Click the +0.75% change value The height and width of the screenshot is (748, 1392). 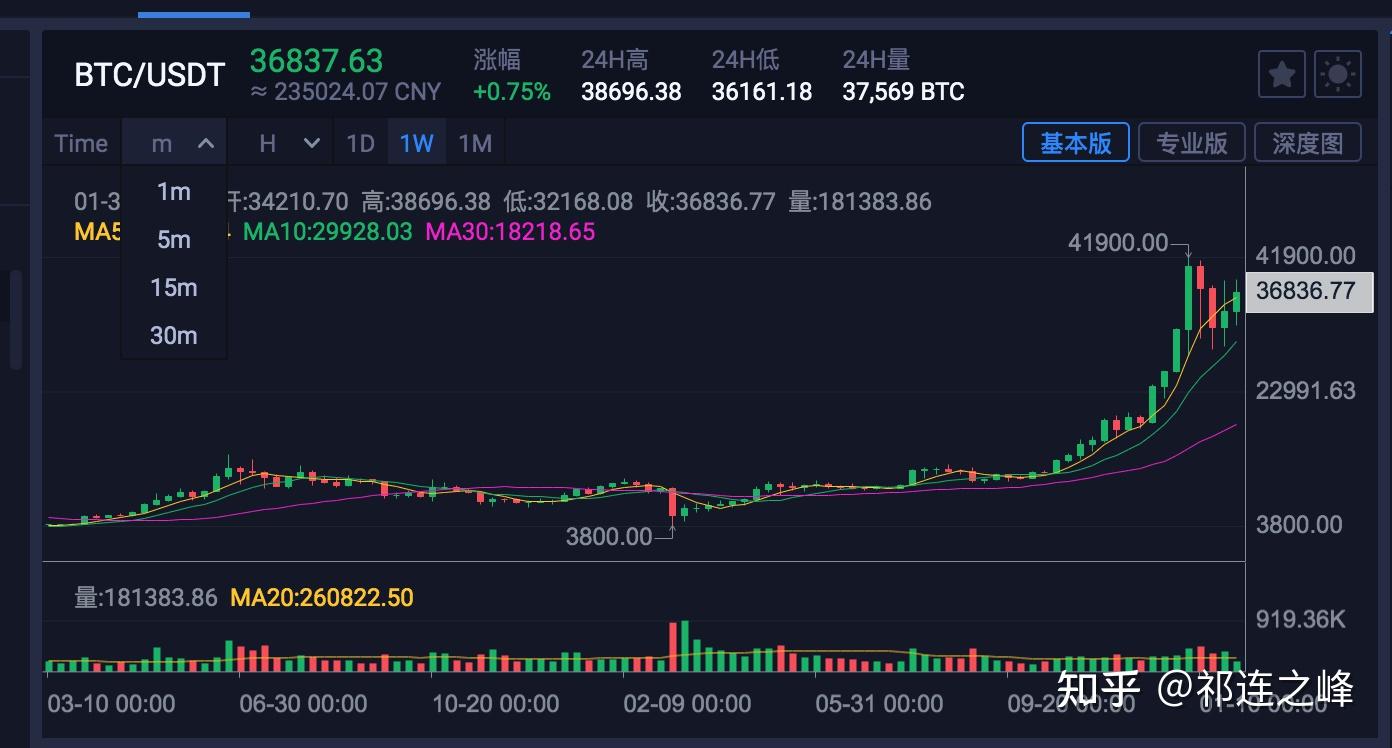point(512,92)
